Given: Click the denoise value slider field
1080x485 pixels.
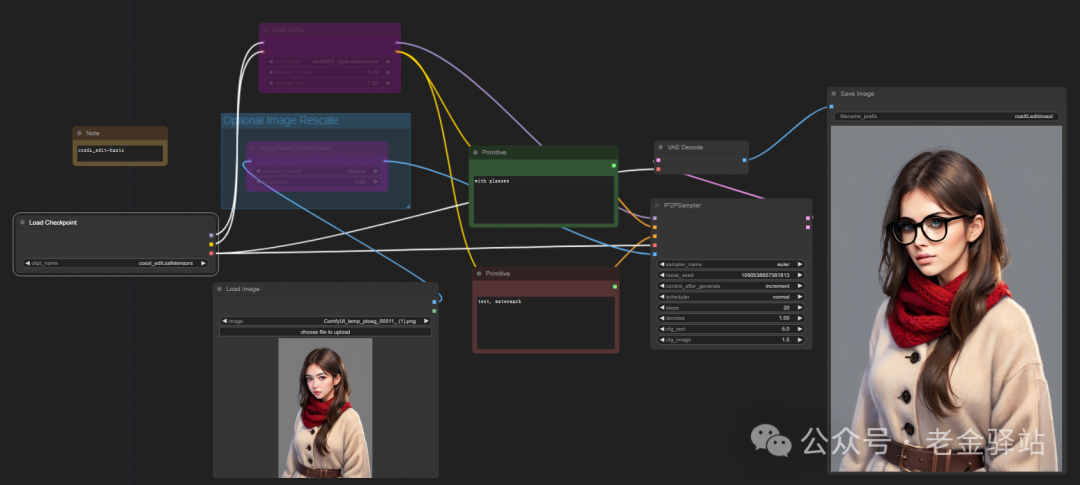Looking at the screenshot, I should point(730,318).
